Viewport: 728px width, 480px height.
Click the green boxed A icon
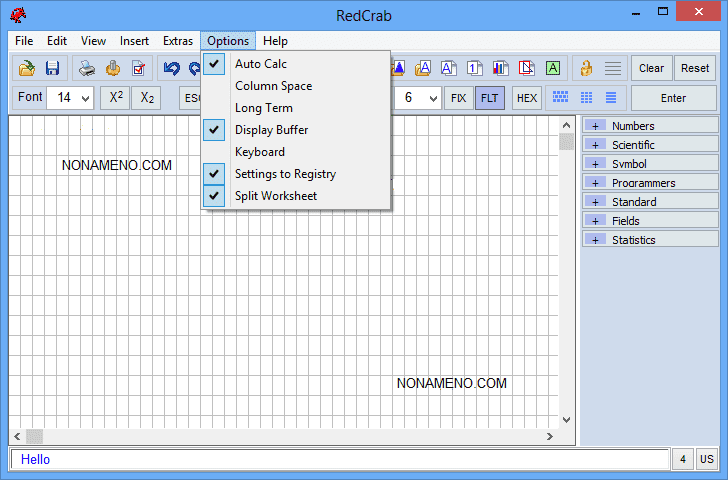[x=553, y=68]
